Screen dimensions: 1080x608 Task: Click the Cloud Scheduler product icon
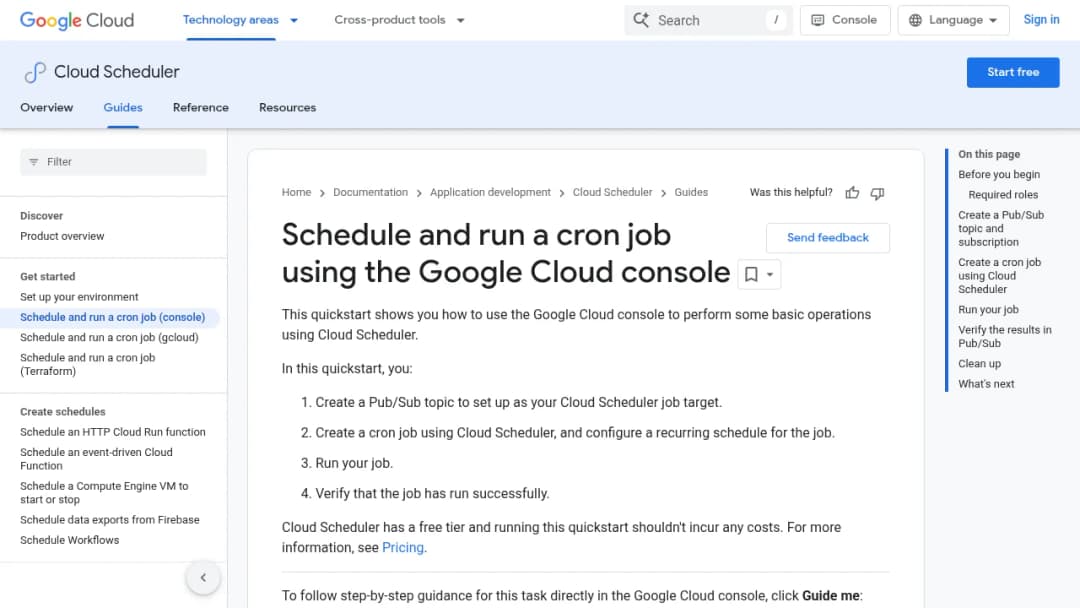[x=35, y=72]
